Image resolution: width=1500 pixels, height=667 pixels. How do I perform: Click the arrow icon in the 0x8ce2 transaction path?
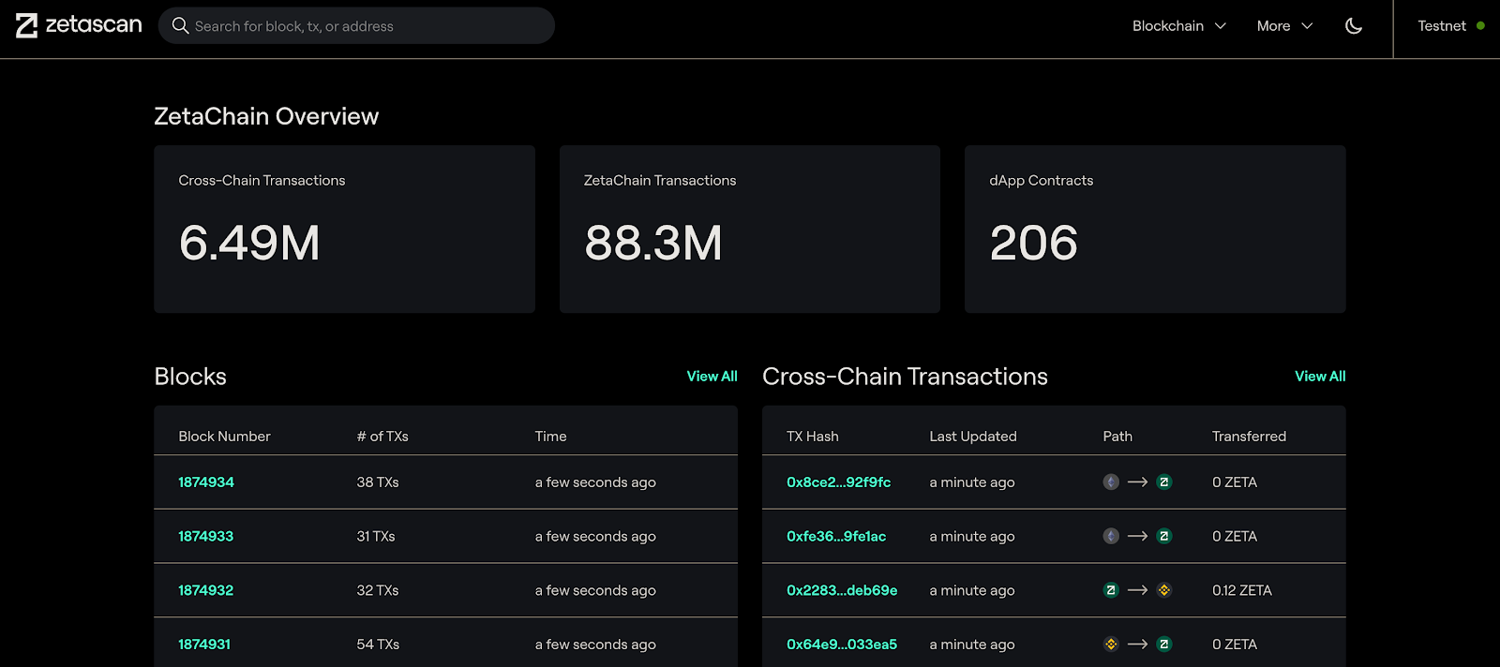coord(1137,482)
